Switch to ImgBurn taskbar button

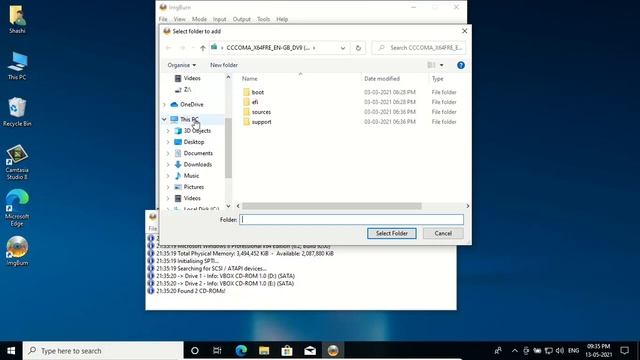[x=333, y=351]
